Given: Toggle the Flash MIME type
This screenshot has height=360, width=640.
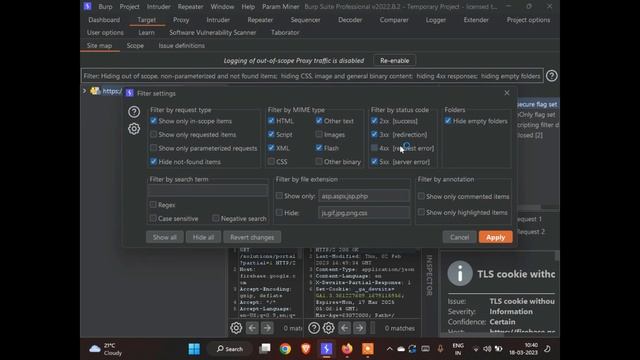Looking at the screenshot, I should click(319, 148).
